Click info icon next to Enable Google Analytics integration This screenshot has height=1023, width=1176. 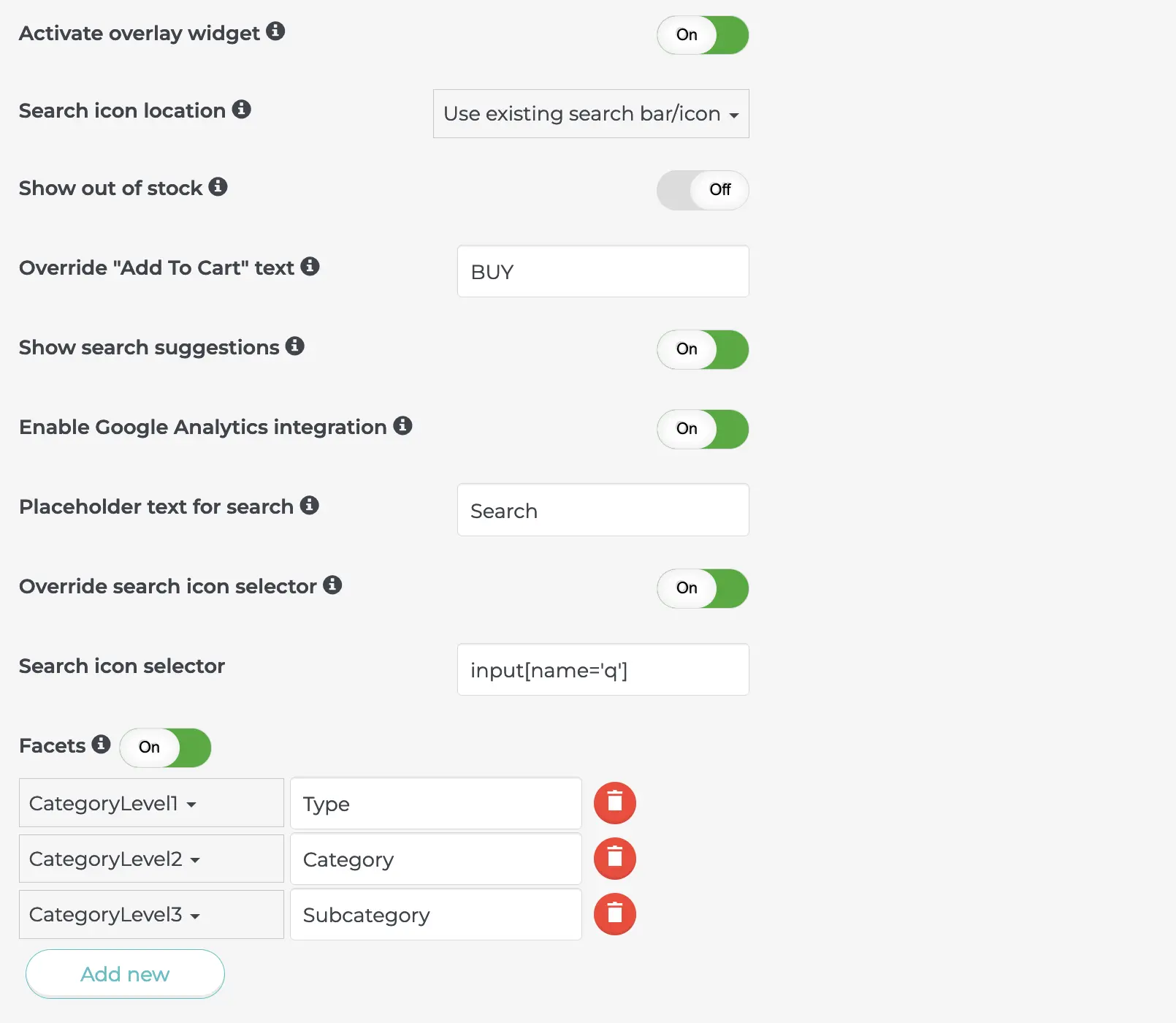point(402,426)
